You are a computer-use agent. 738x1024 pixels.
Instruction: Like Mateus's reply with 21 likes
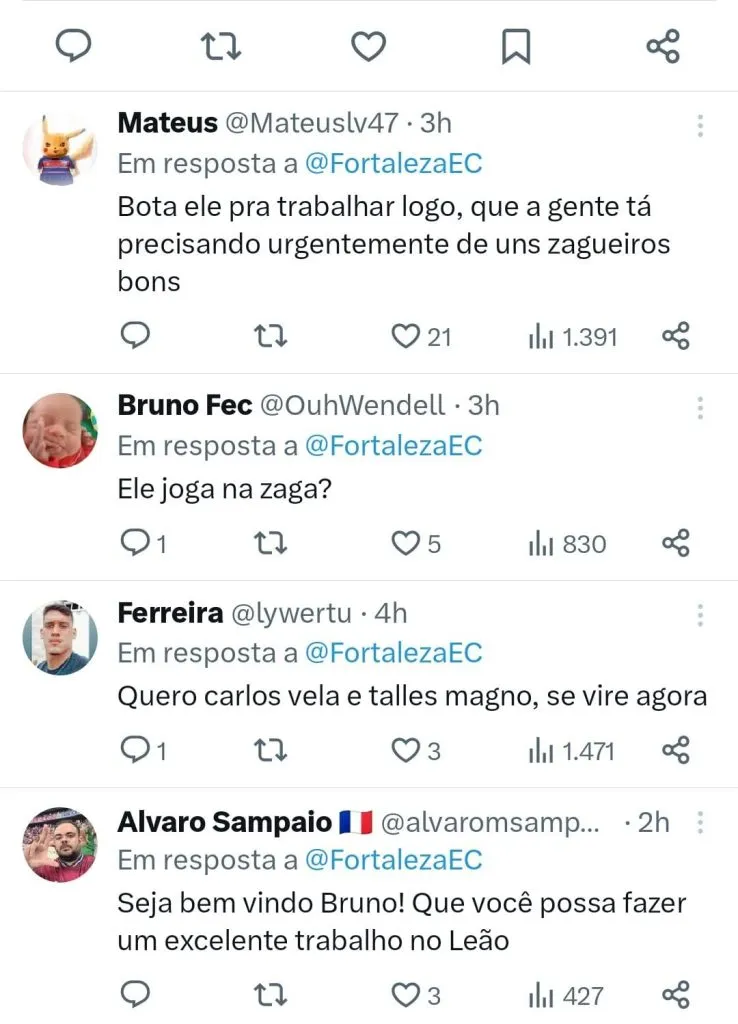point(406,337)
